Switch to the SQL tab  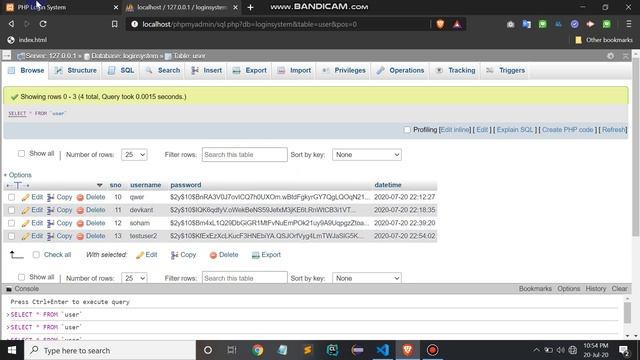[121, 71]
